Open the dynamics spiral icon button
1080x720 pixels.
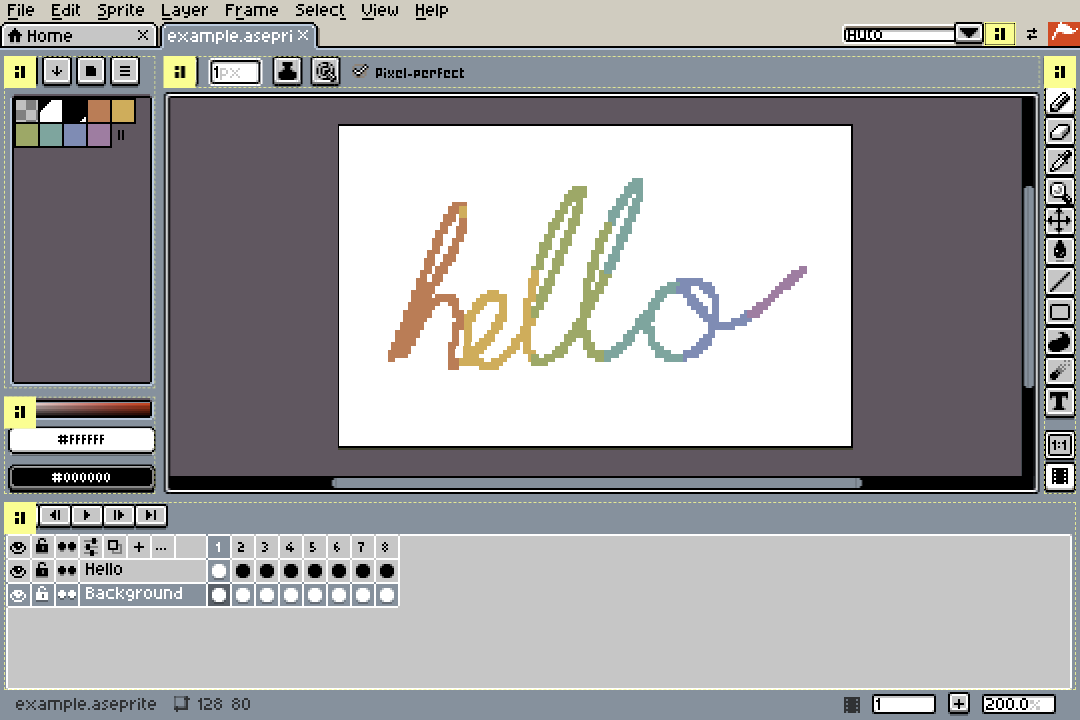point(325,71)
